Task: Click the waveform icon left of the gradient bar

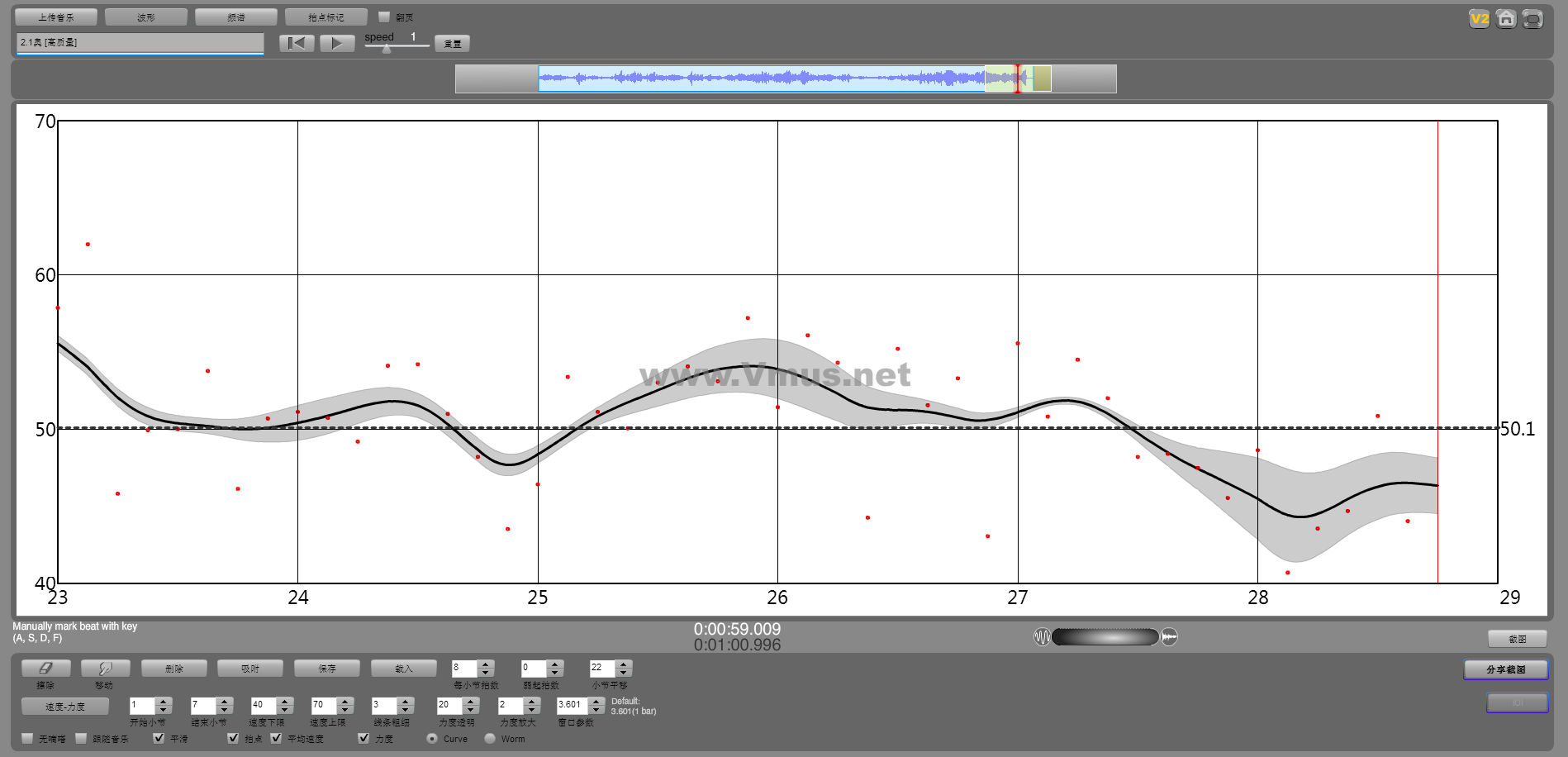Action: 1042,636
